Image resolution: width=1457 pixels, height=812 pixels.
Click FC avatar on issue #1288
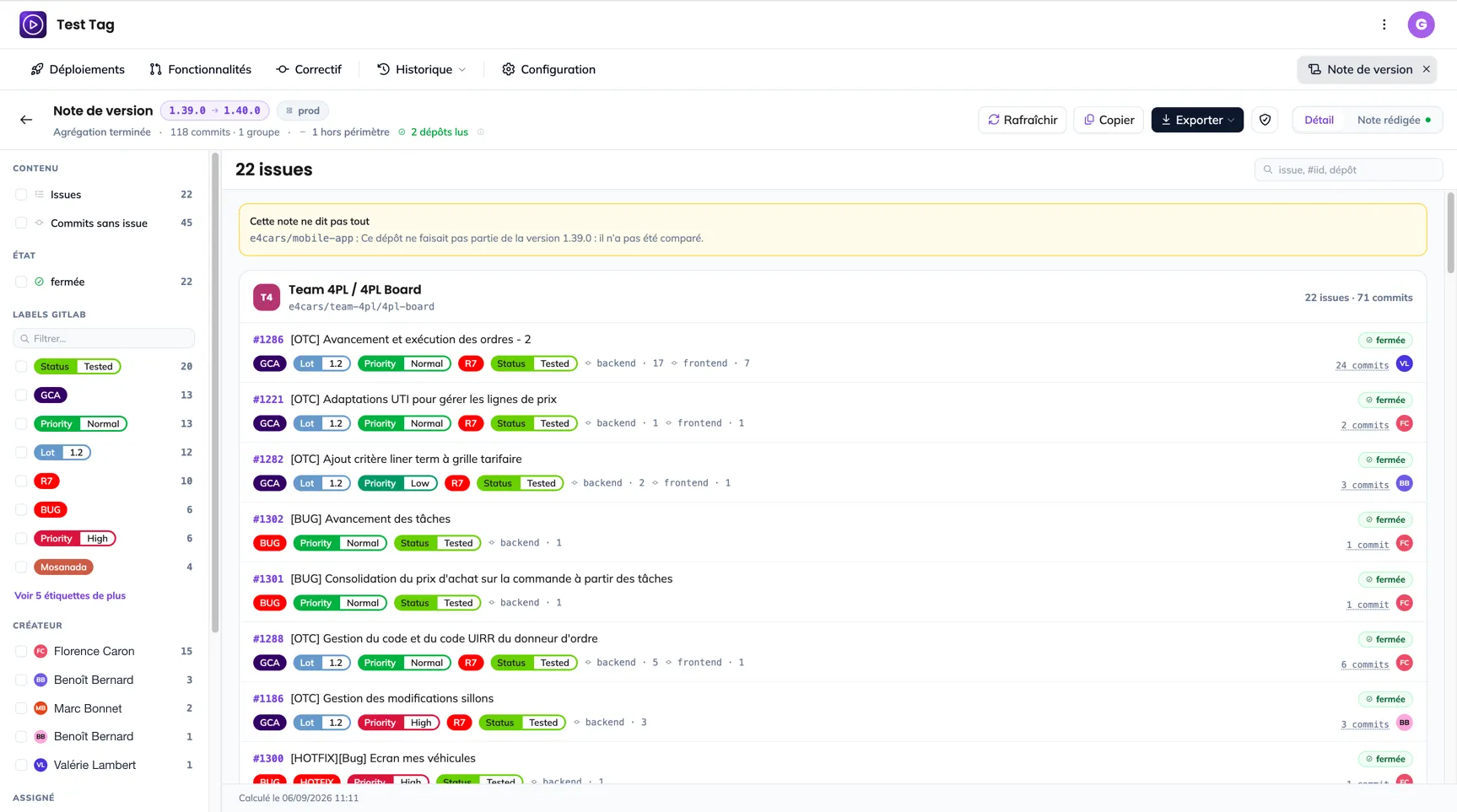[1404, 663]
